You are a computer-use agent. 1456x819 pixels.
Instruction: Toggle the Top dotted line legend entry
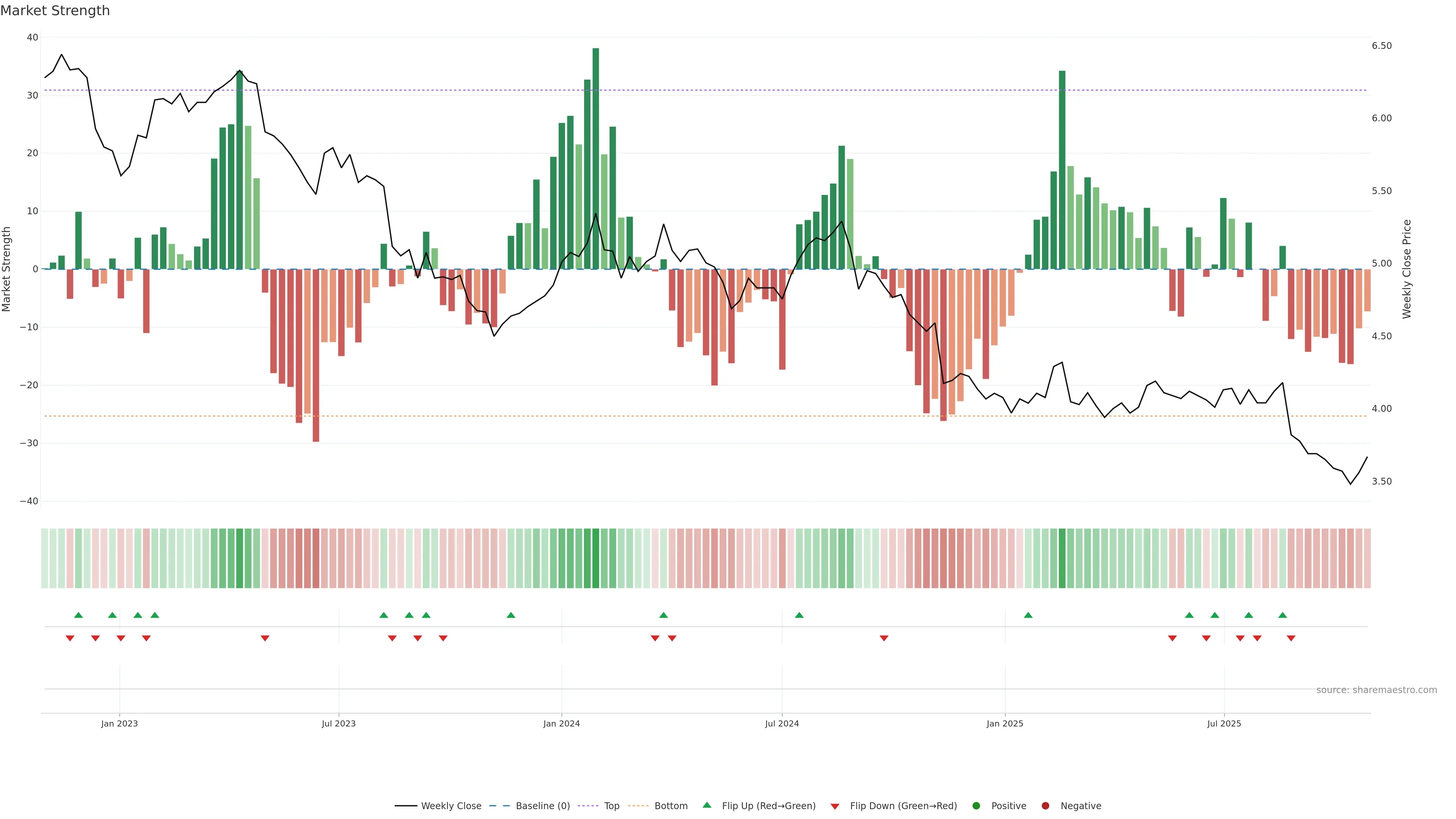611,805
